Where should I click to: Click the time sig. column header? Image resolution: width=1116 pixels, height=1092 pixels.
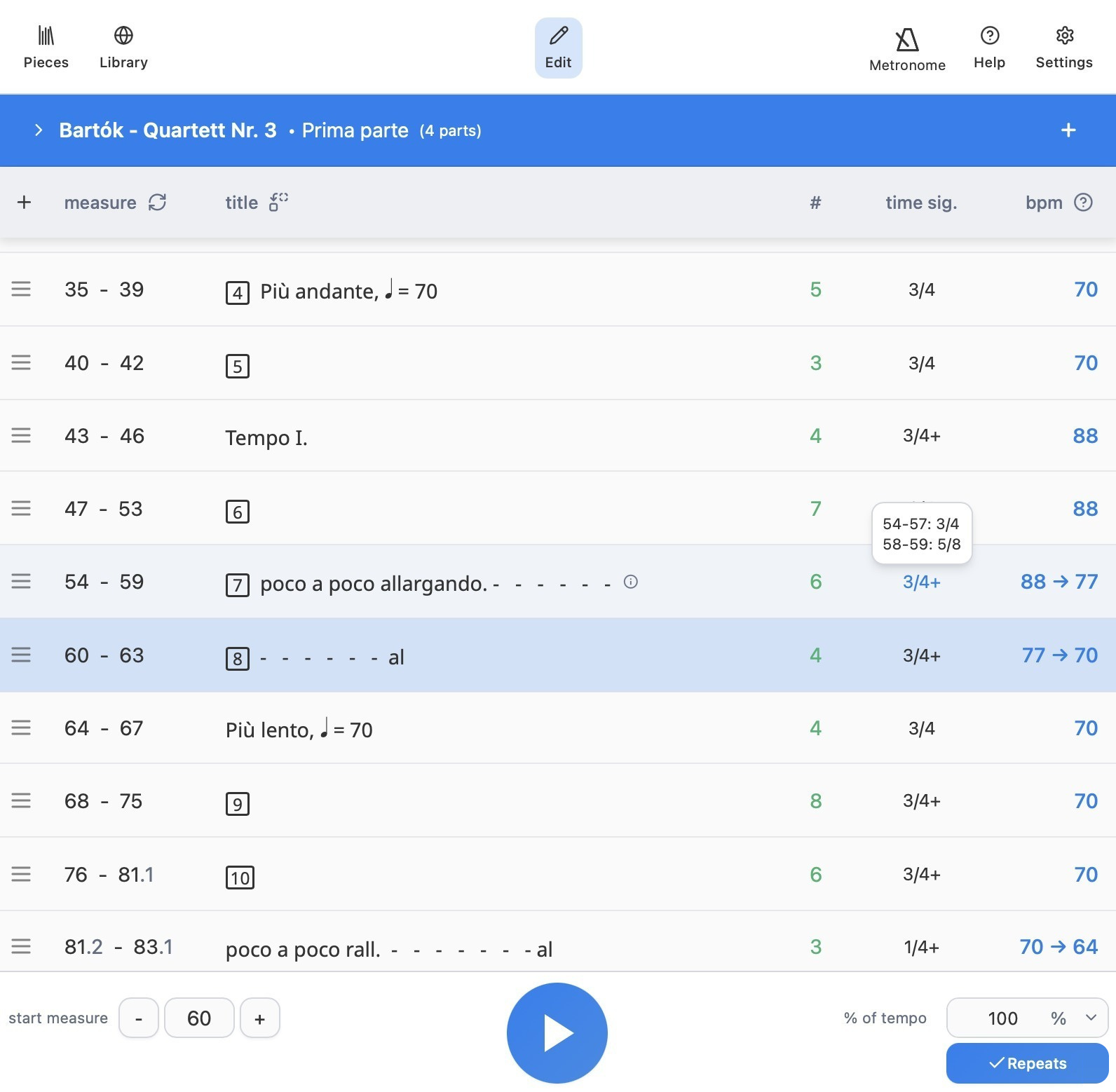(921, 203)
